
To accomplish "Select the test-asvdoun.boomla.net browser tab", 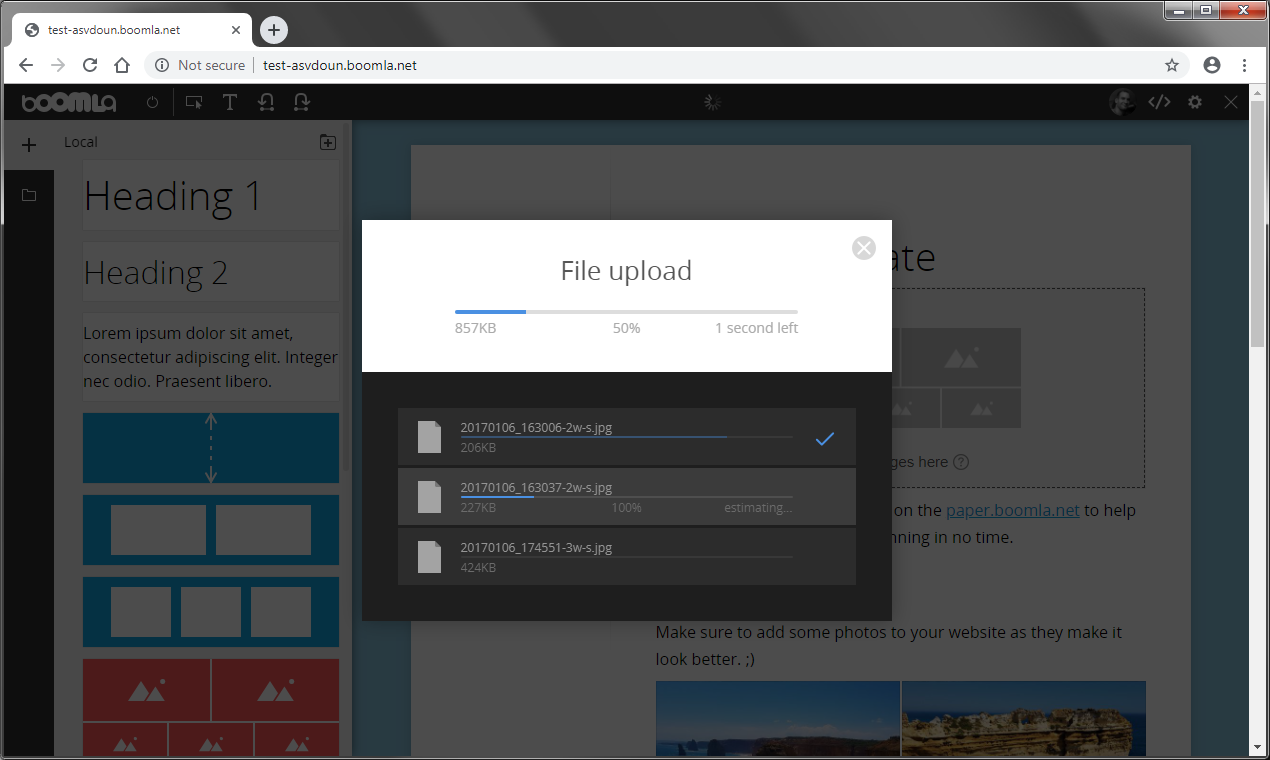I will (x=131, y=30).
